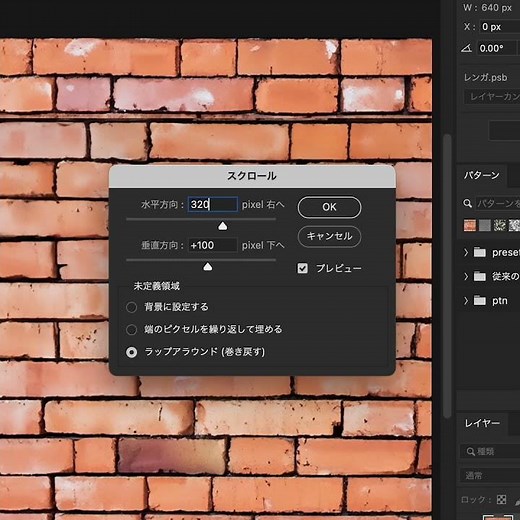Image resolution: width=520 pixels, height=520 pixels.
Task: Select the 背景に設定する radio option
Action: [x=131, y=307]
